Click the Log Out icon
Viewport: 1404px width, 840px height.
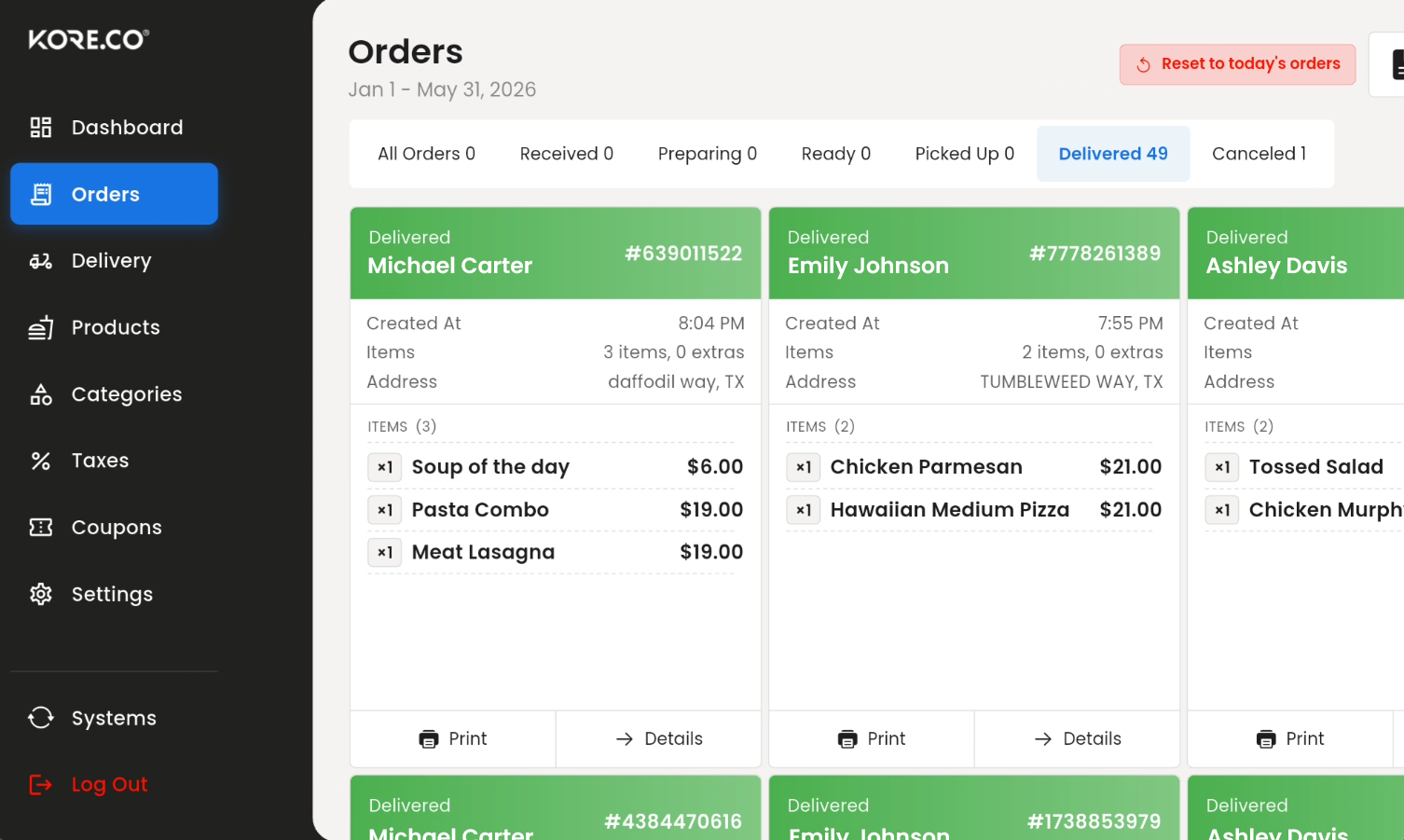coord(41,785)
